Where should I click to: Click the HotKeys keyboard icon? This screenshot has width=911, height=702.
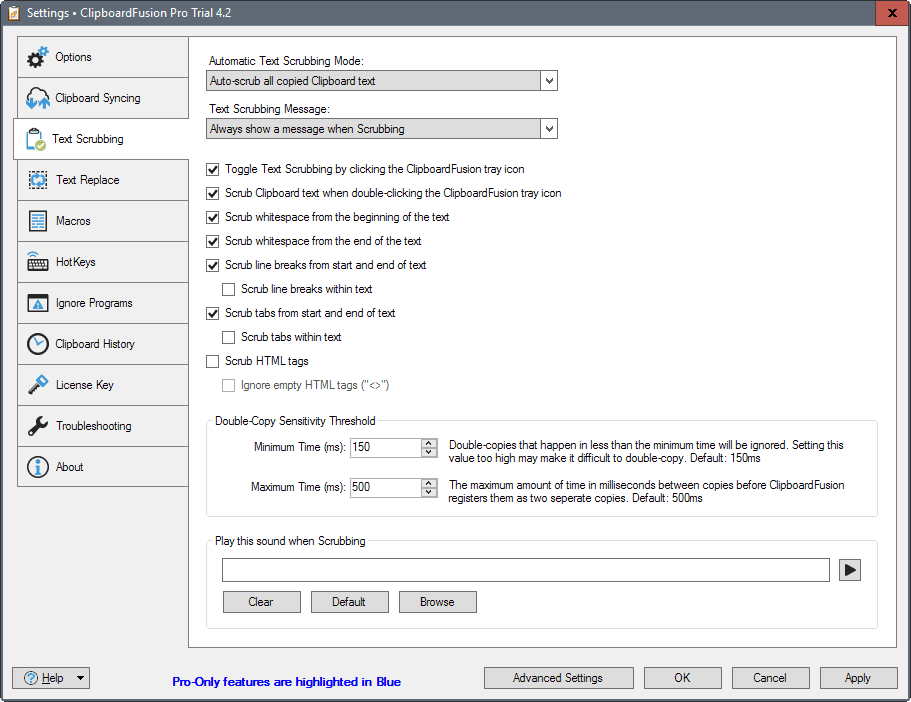38,262
